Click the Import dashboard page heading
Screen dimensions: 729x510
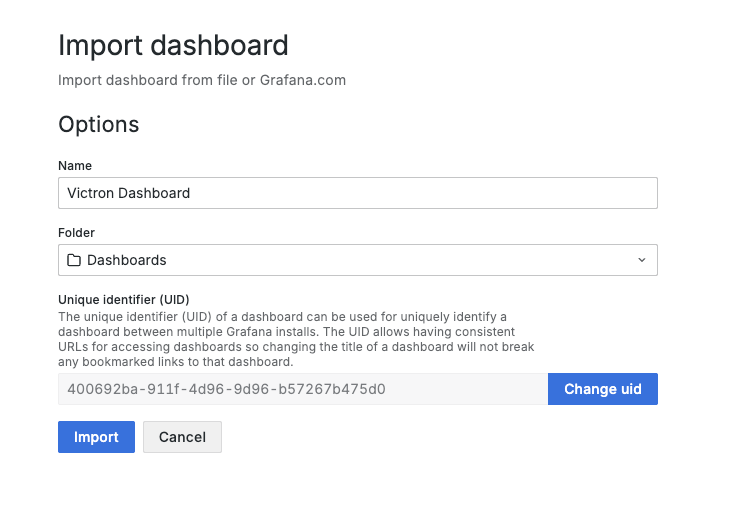point(173,45)
